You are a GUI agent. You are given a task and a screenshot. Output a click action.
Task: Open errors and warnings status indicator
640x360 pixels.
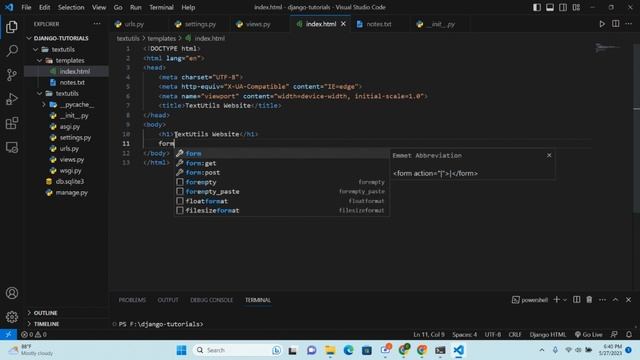coord(34,334)
